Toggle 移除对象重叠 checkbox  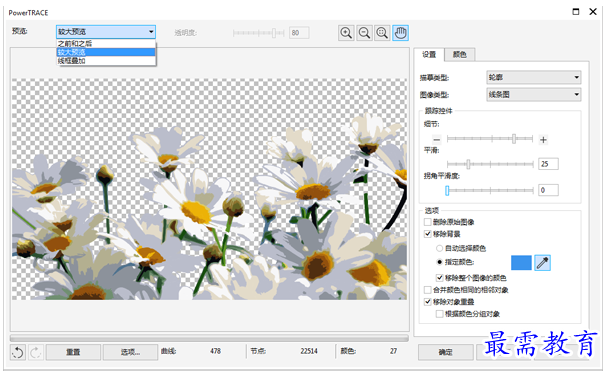(x=428, y=302)
